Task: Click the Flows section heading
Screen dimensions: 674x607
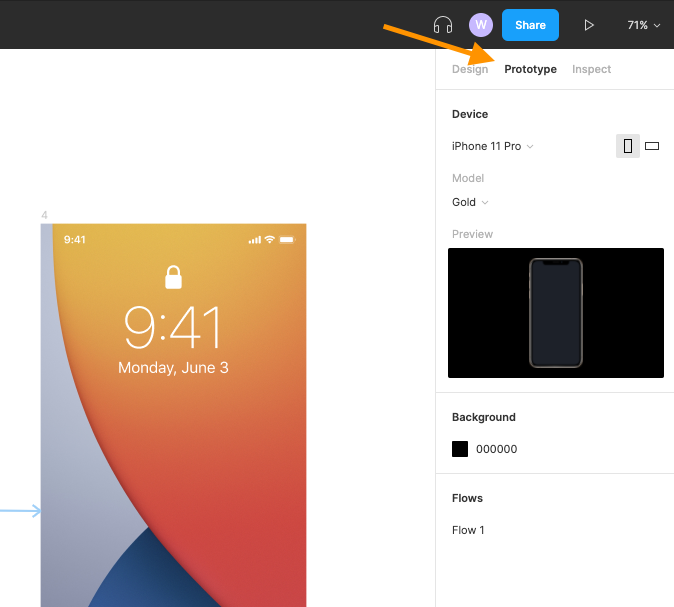Action: point(467,498)
